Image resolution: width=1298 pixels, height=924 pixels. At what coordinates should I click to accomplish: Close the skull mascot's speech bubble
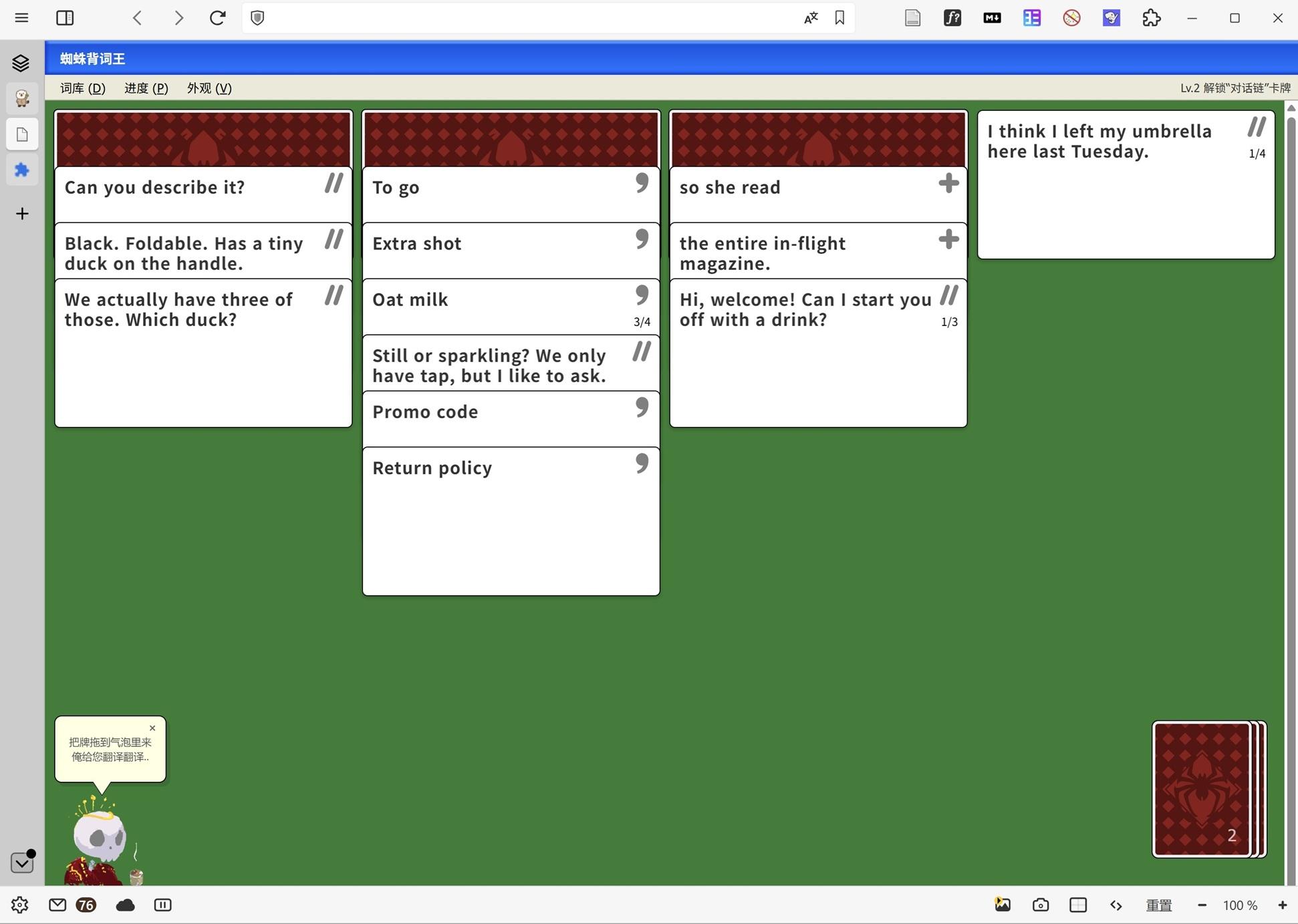pyautogui.click(x=152, y=728)
